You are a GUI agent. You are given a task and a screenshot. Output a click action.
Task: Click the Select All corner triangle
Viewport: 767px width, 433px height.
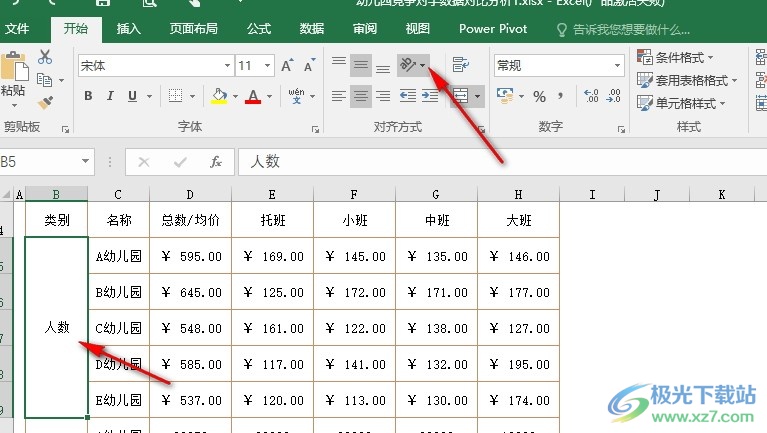tap(6, 195)
